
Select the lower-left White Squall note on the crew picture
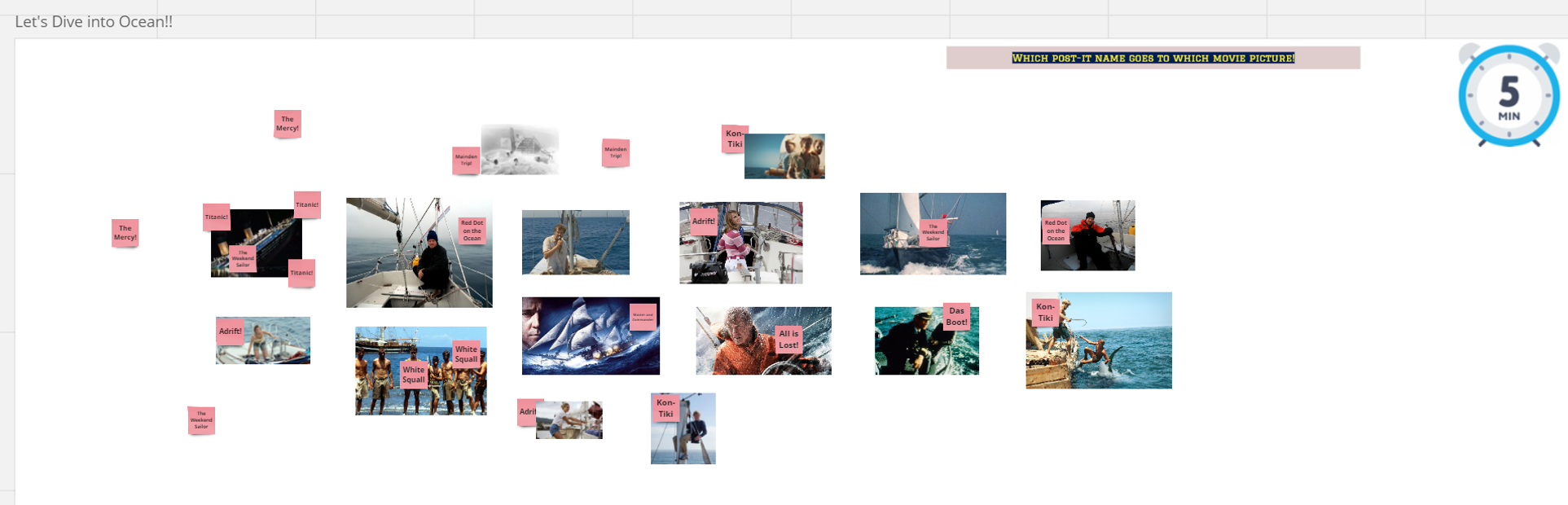(413, 375)
